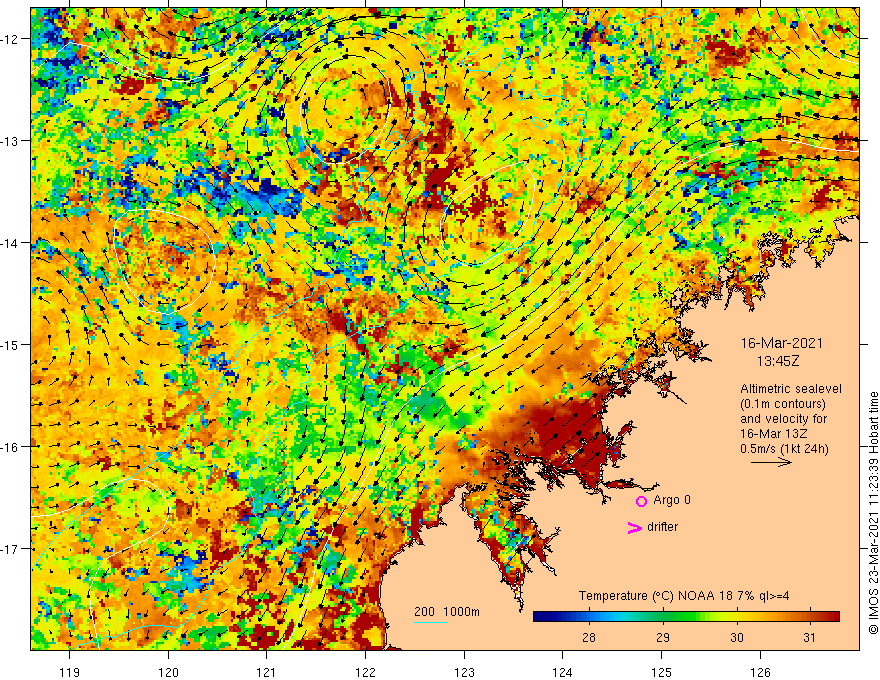
Task: Click longitude axis label 119
Action: point(70,673)
